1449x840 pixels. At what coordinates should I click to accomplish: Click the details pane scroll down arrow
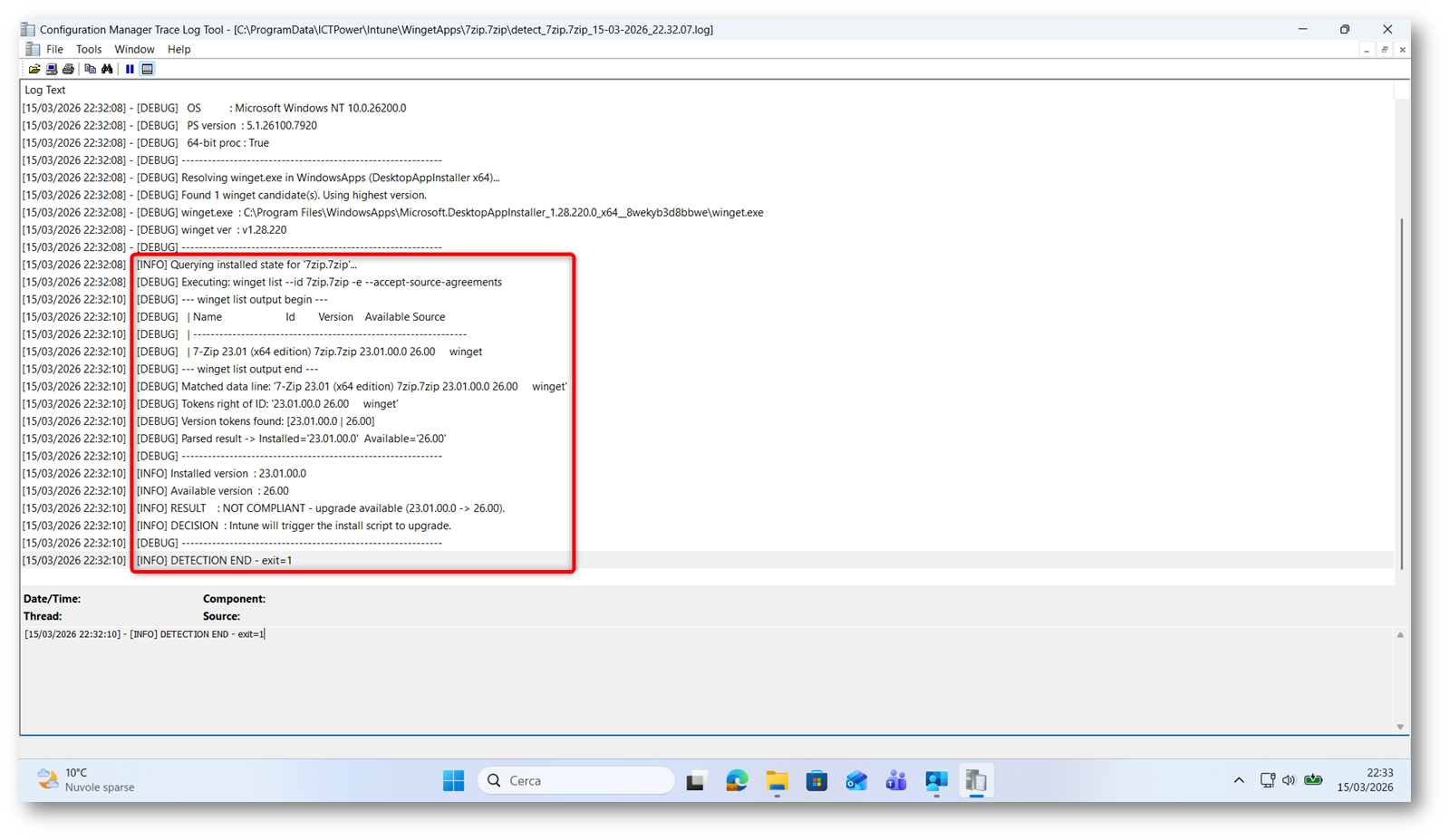(x=1400, y=727)
